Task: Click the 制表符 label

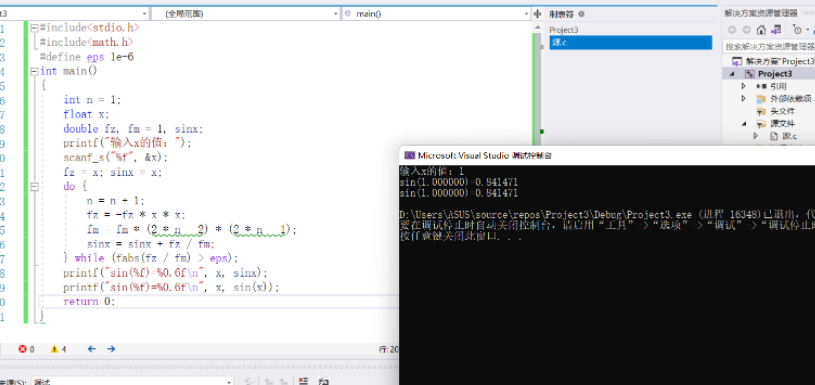Action: (562, 14)
